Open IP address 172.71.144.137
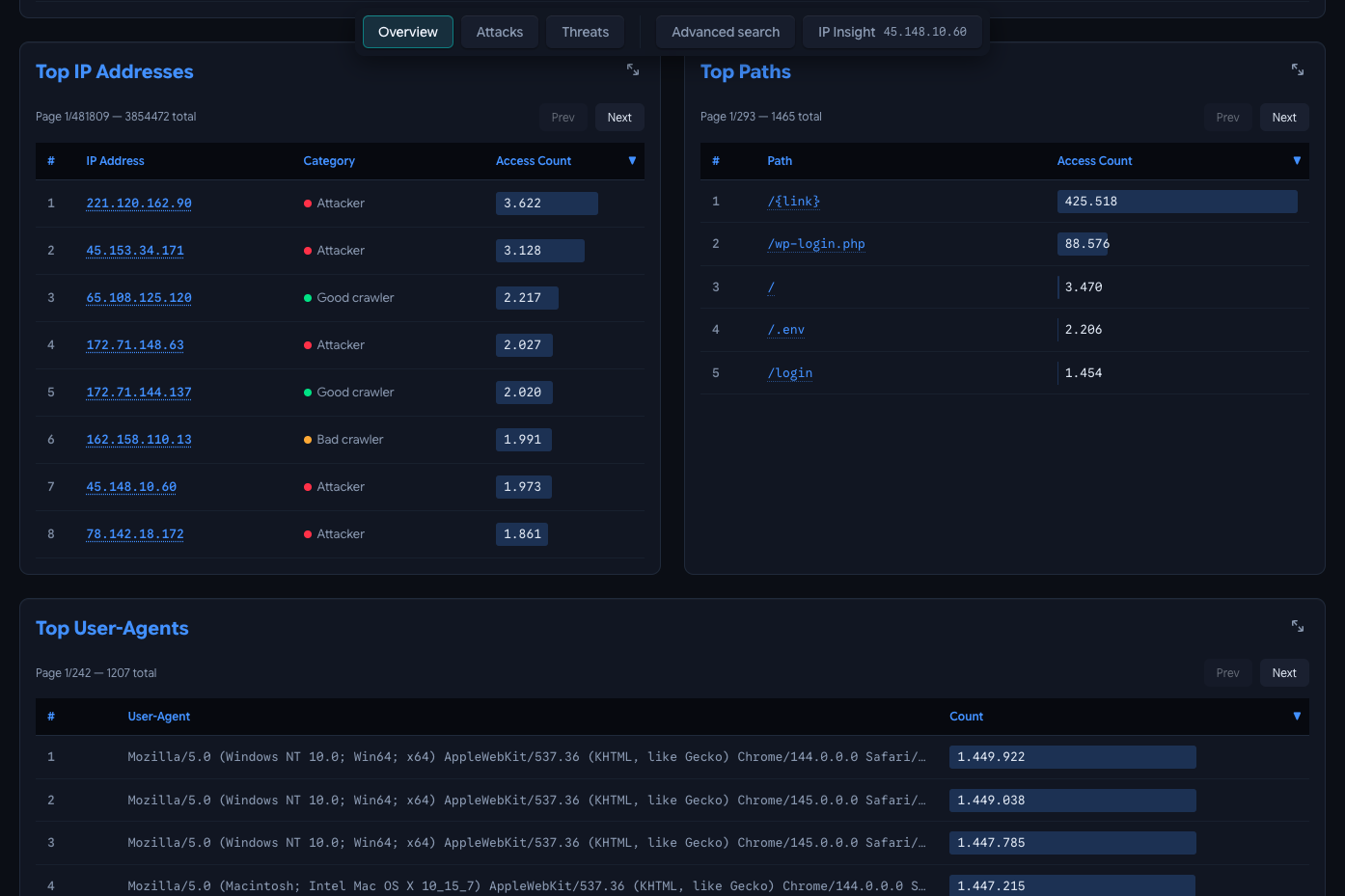Screen dimensions: 1345x896 pyautogui.click(x=139, y=393)
